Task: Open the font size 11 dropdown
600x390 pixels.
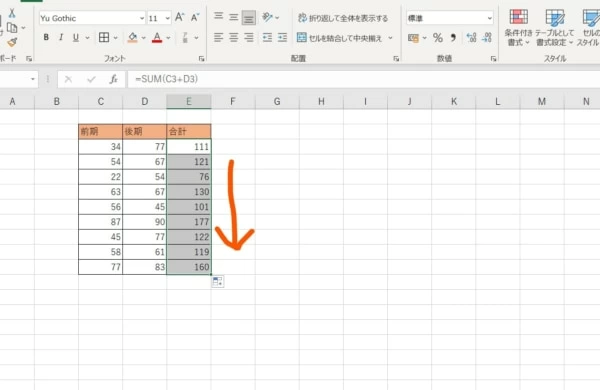Action: pos(167,18)
